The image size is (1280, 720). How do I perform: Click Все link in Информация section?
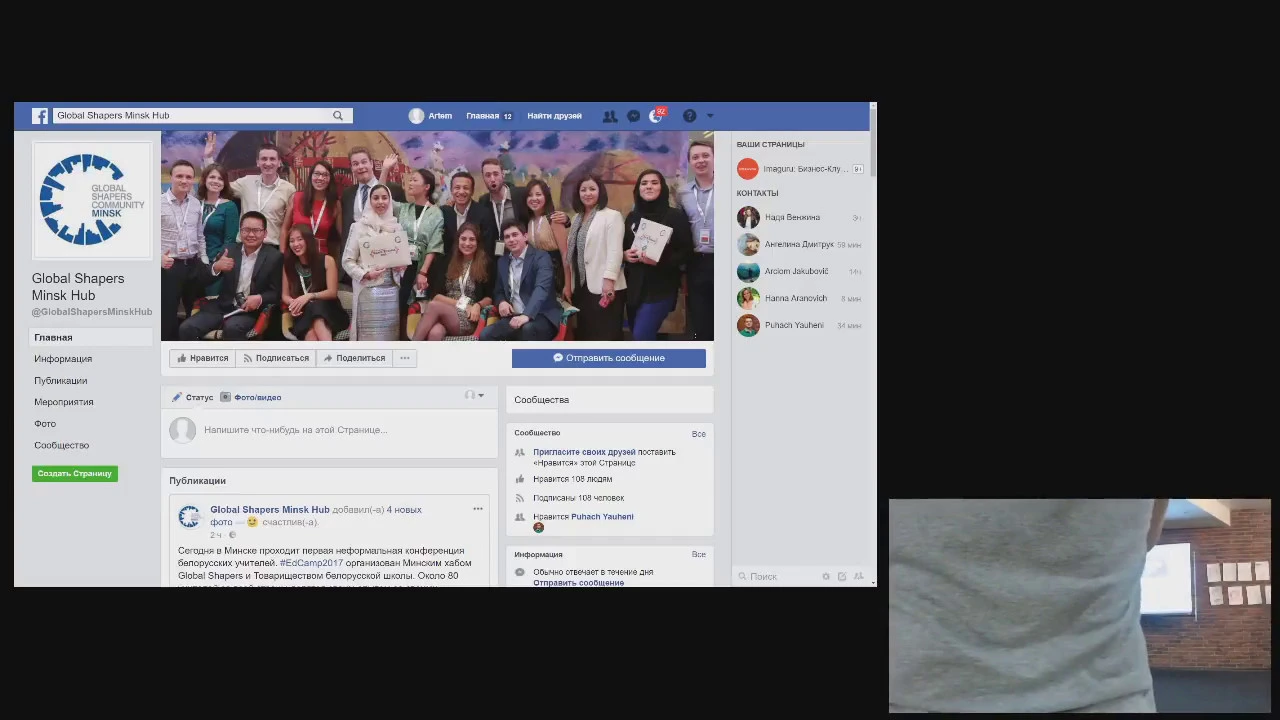699,555
